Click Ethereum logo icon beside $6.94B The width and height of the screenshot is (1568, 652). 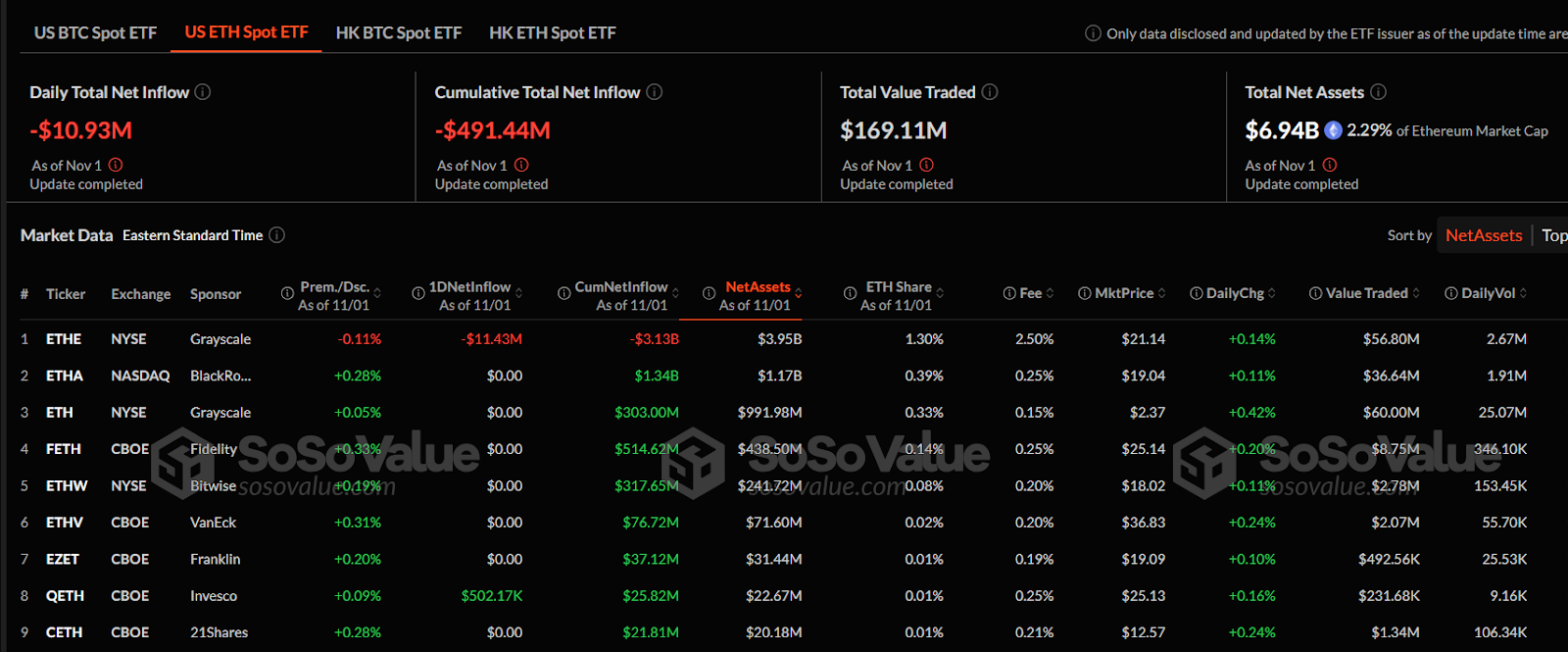tap(1333, 130)
